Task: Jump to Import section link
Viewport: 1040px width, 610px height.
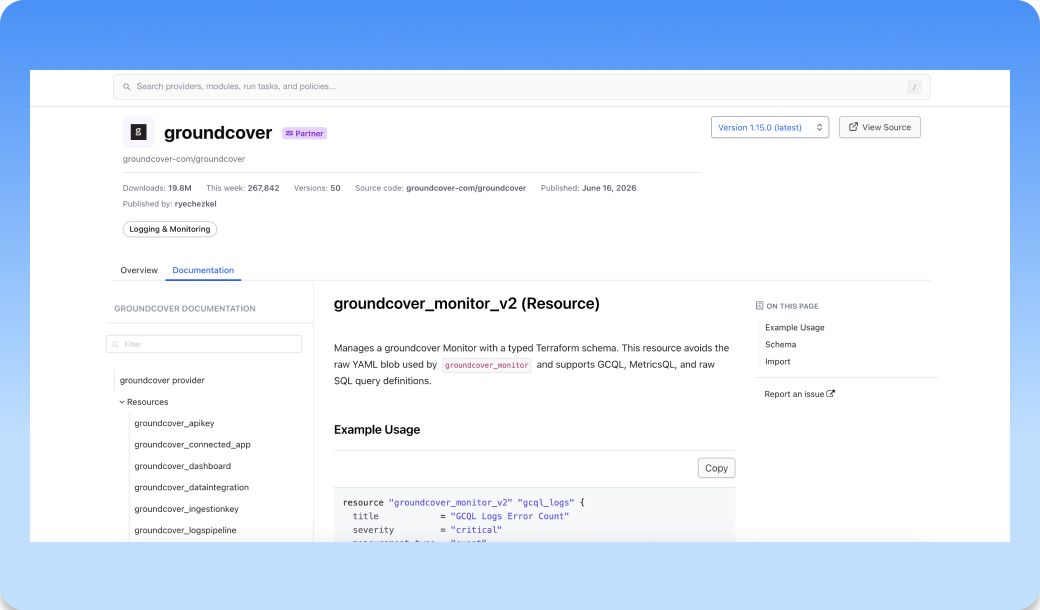Action: click(x=777, y=362)
